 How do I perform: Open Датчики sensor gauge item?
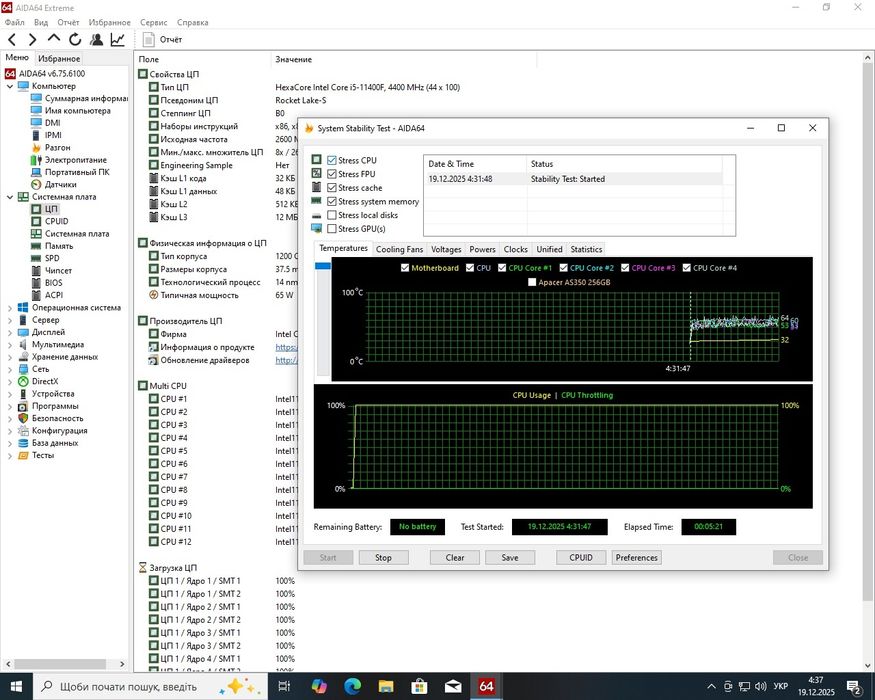(x=36, y=184)
